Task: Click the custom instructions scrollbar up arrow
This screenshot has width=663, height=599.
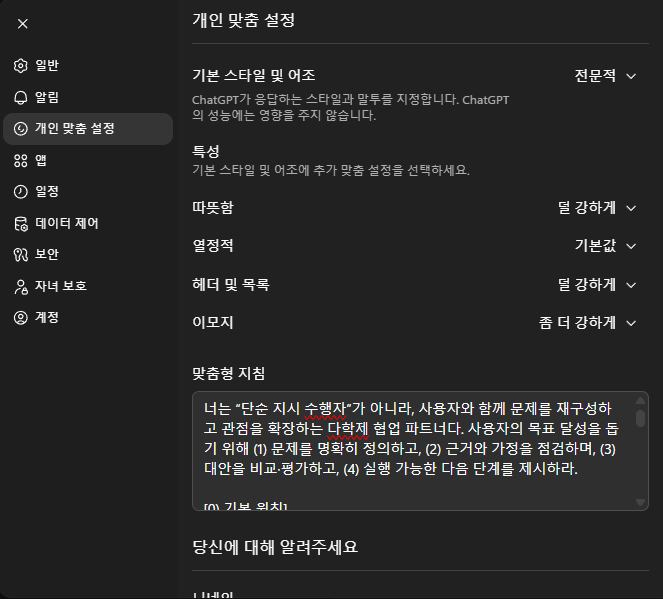Action: (x=641, y=400)
